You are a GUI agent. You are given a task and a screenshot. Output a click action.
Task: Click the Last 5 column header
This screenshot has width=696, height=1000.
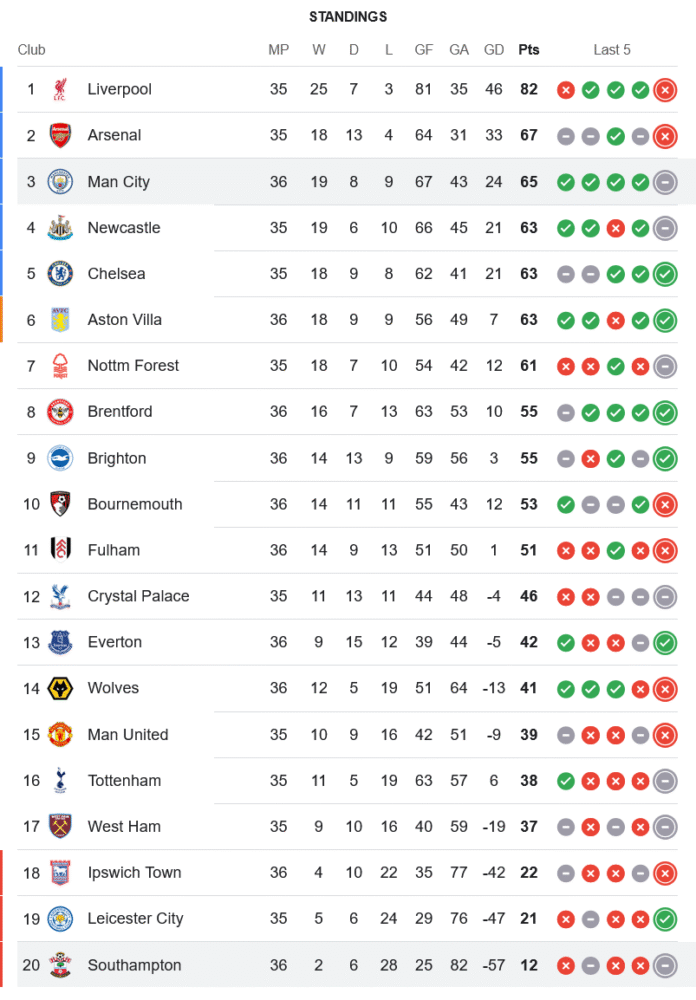coord(612,50)
